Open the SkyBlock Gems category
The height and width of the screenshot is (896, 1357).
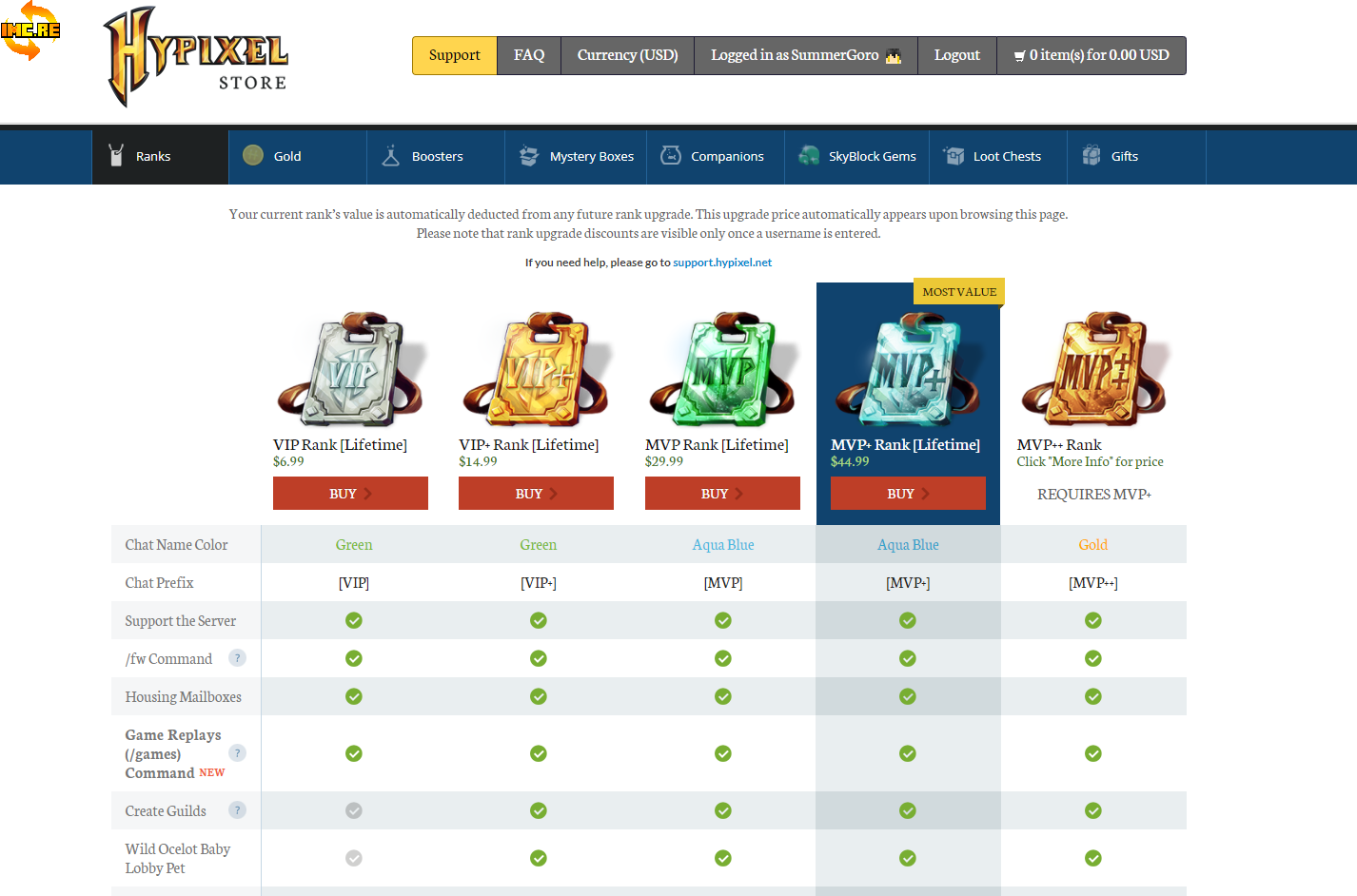(857, 157)
